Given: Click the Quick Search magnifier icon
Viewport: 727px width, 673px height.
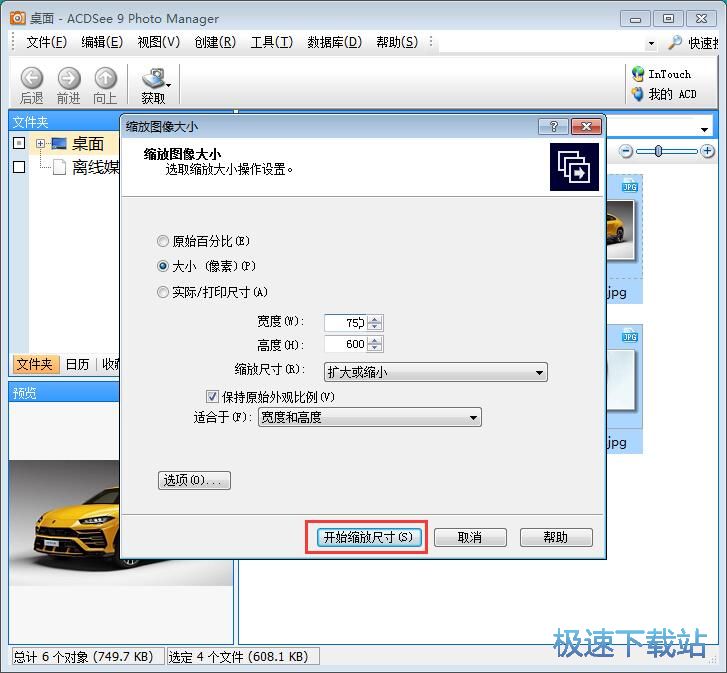Looking at the screenshot, I should [x=675, y=43].
